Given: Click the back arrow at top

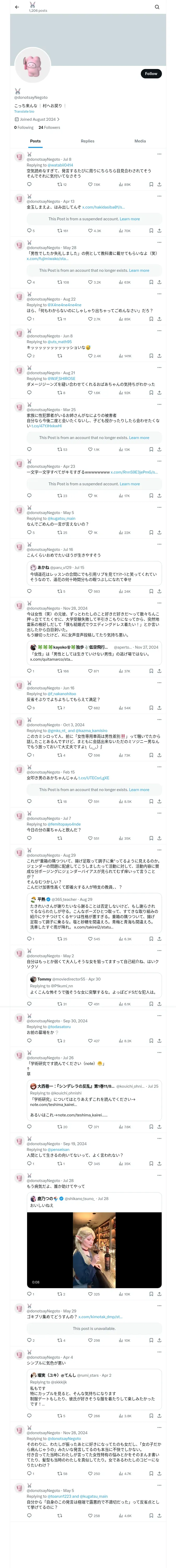Looking at the screenshot, I should (17, 7).
